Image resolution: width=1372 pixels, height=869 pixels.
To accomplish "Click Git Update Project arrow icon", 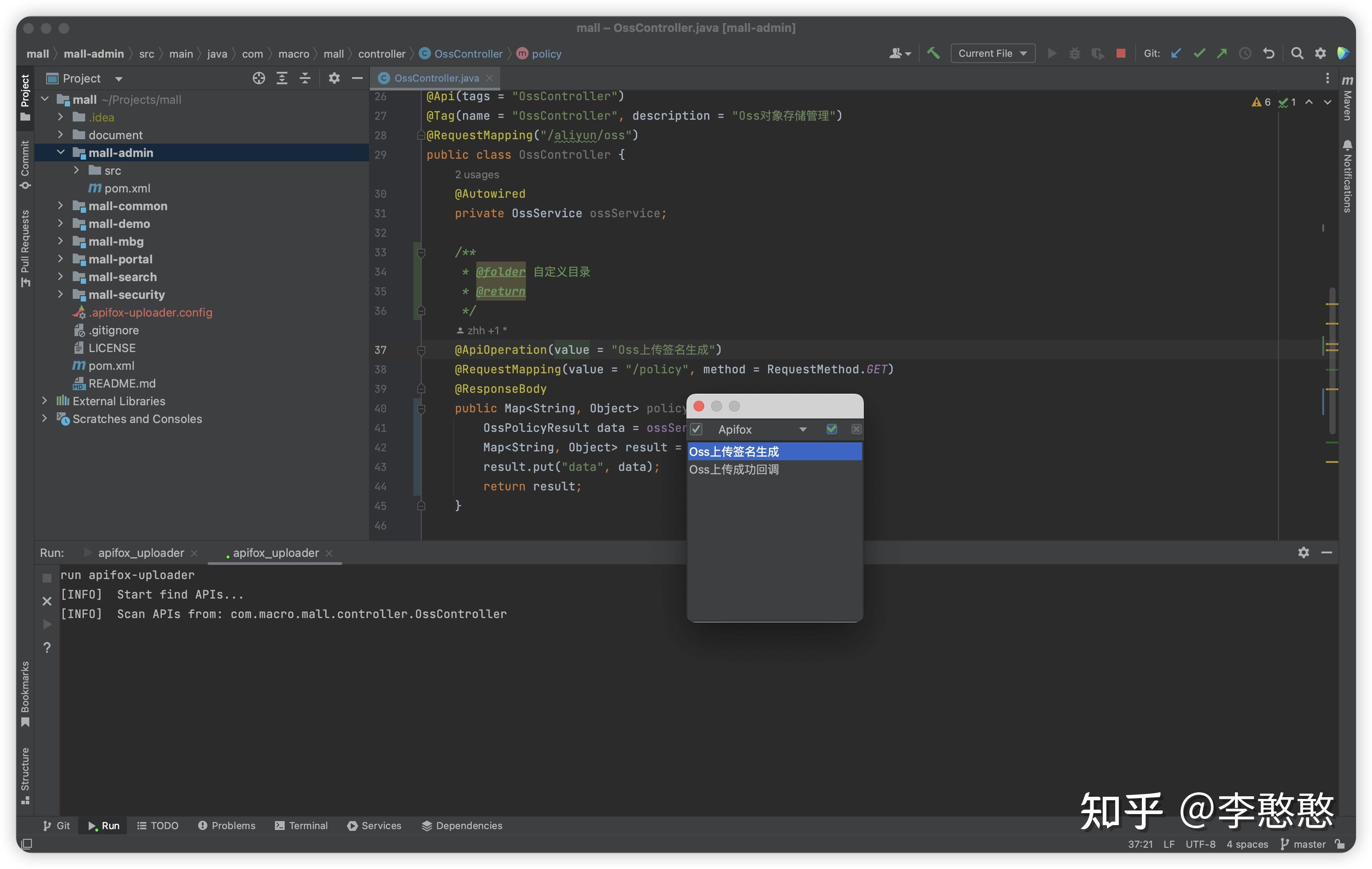I will 1176,53.
